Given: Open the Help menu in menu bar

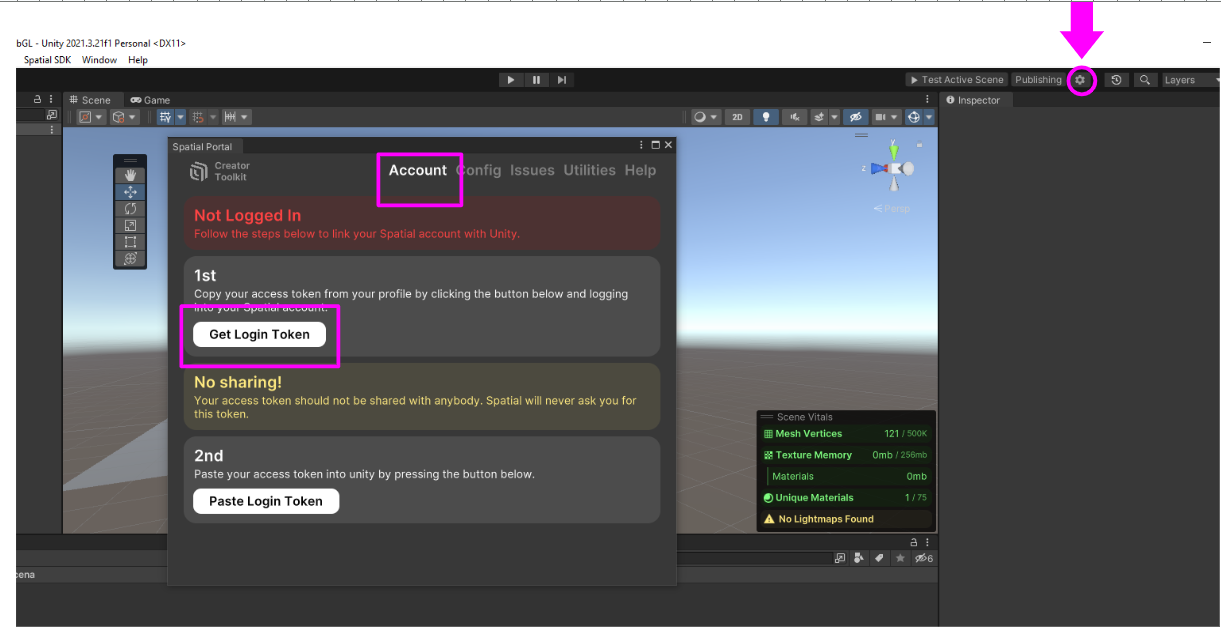Looking at the screenshot, I should click(138, 60).
